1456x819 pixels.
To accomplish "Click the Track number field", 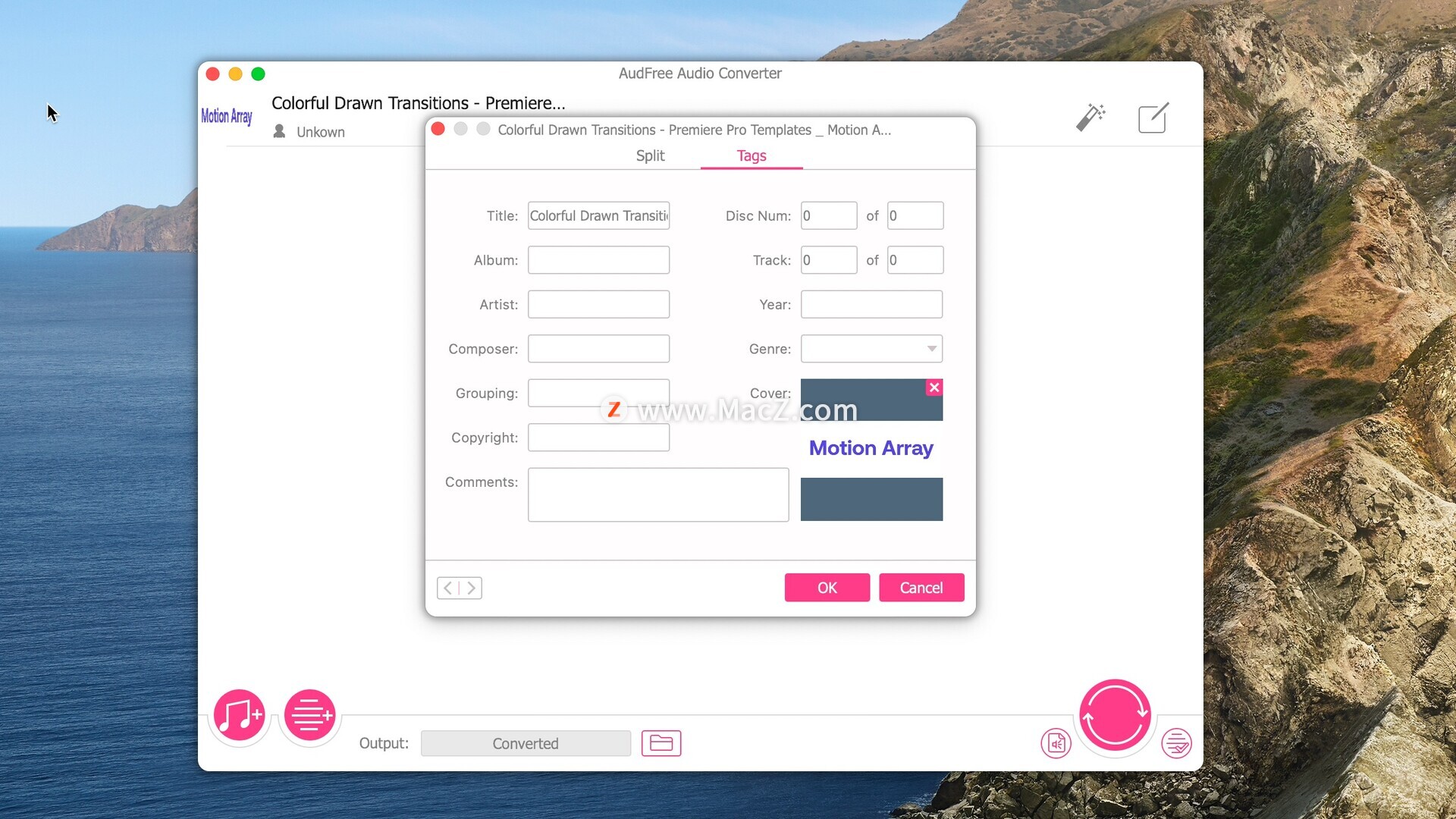I will click(x=829, y=260).
